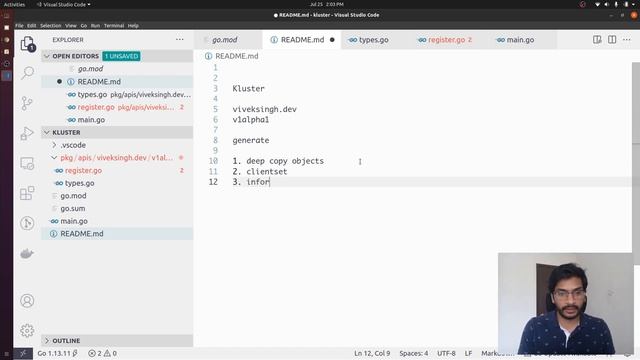Viewport: 640px width, 360px height.
Task: Open the Remote Explorer view
Action: [x=27, y=163]
